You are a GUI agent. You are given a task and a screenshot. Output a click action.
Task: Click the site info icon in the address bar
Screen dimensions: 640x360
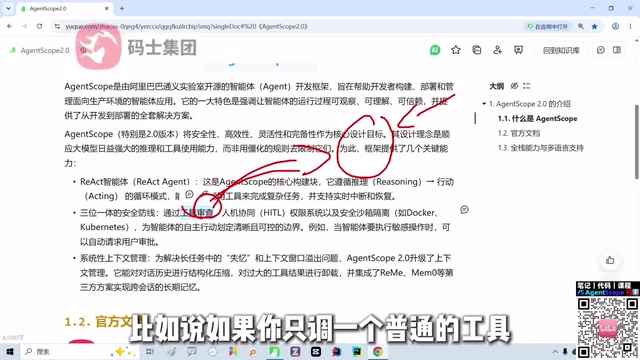click(x=57, y=26)
